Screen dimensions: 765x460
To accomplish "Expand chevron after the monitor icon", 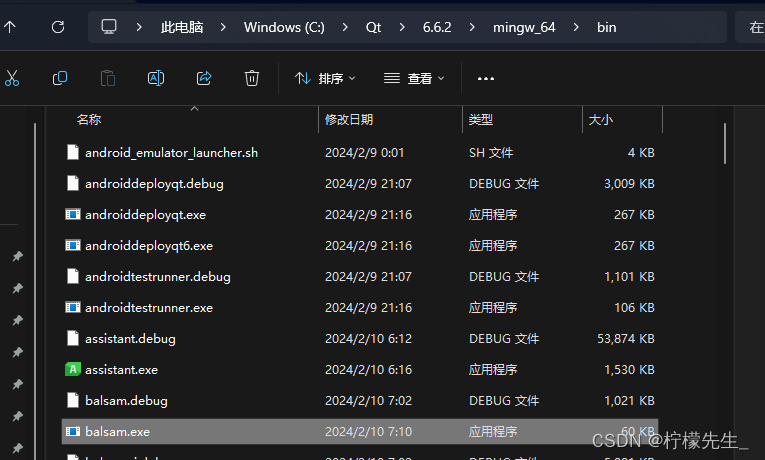I will pyautogui.click(x=139, y=27).
